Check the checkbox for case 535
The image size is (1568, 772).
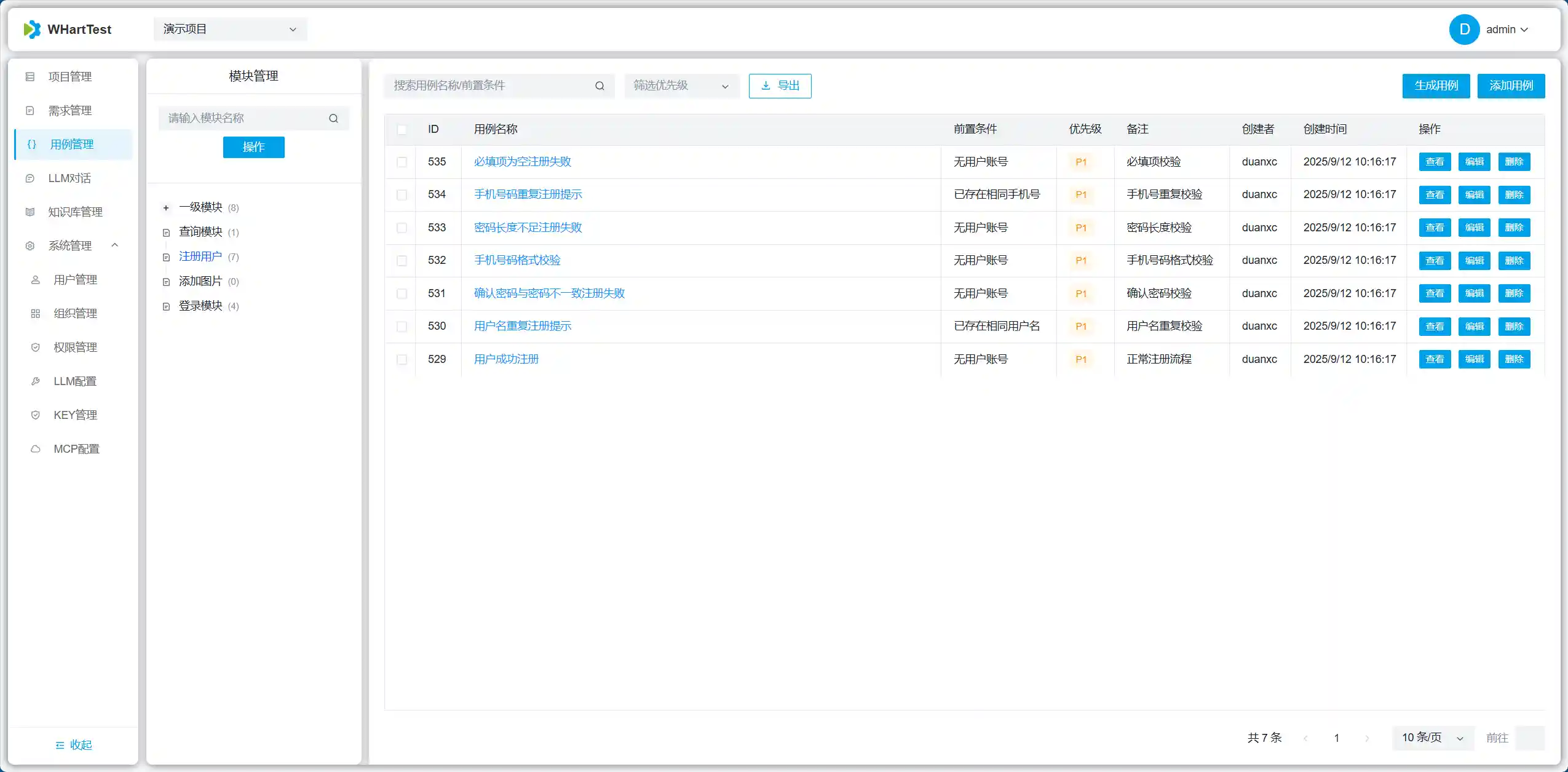click(402, 162)
